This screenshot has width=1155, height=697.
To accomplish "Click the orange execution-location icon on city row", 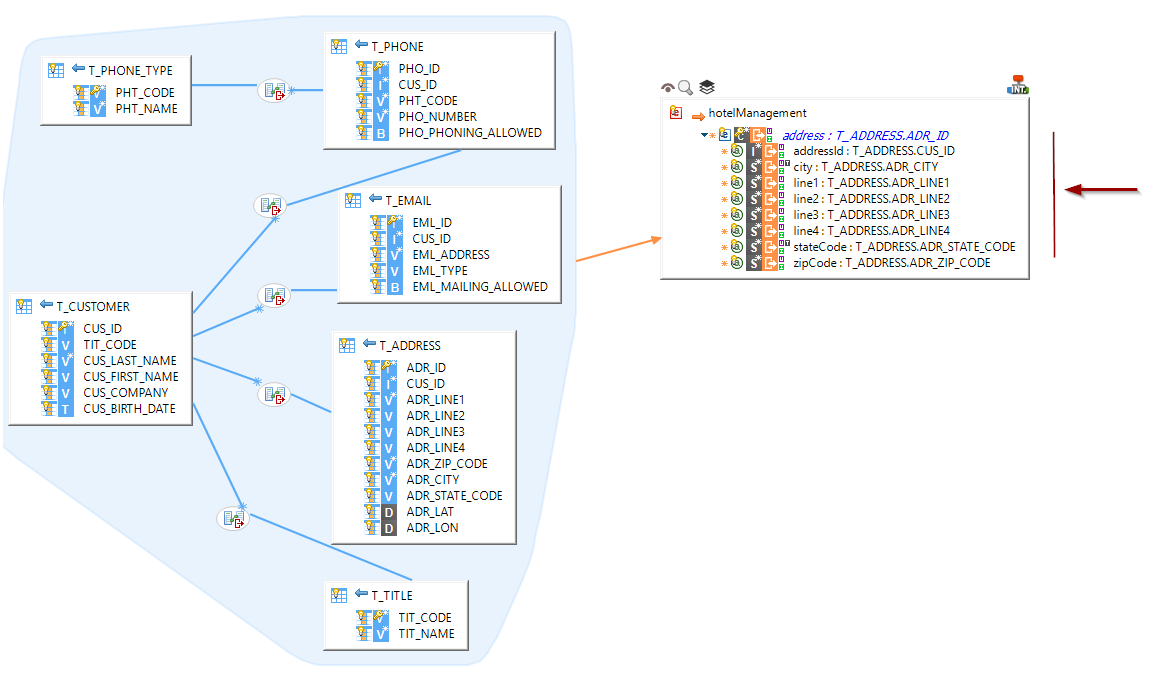I will (x=770, y=167).
